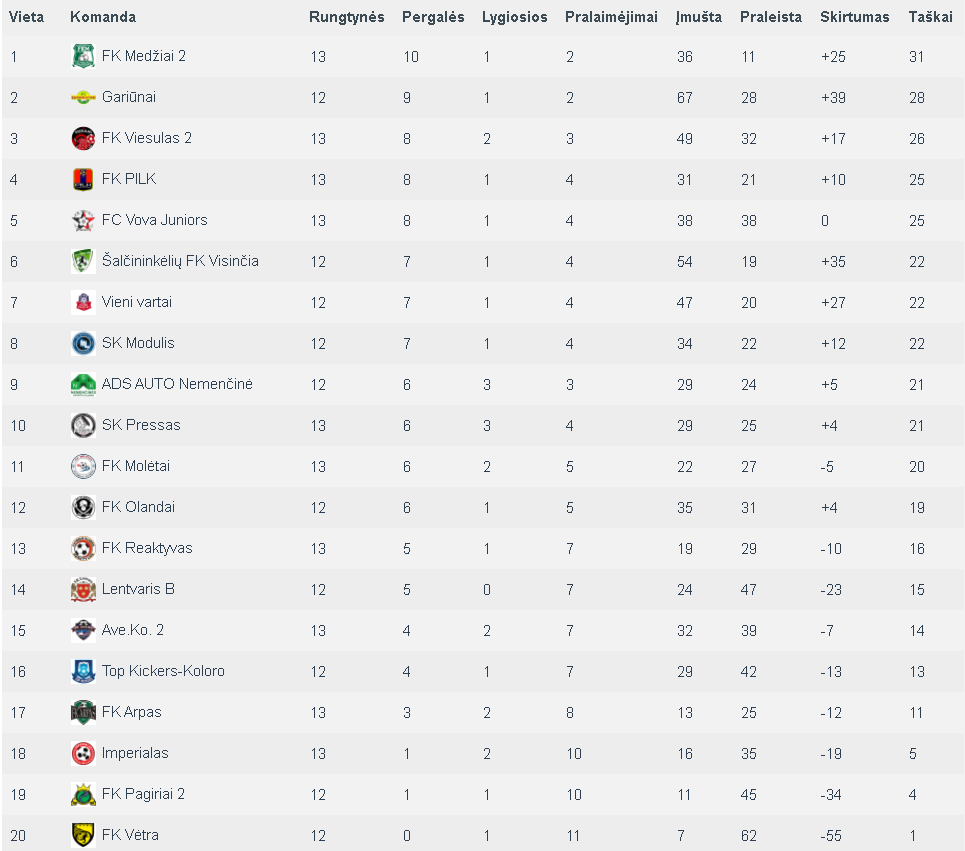Click the SK Modulis round logo
The width and height of the screenshot is (965, 851).
[83, 343]
